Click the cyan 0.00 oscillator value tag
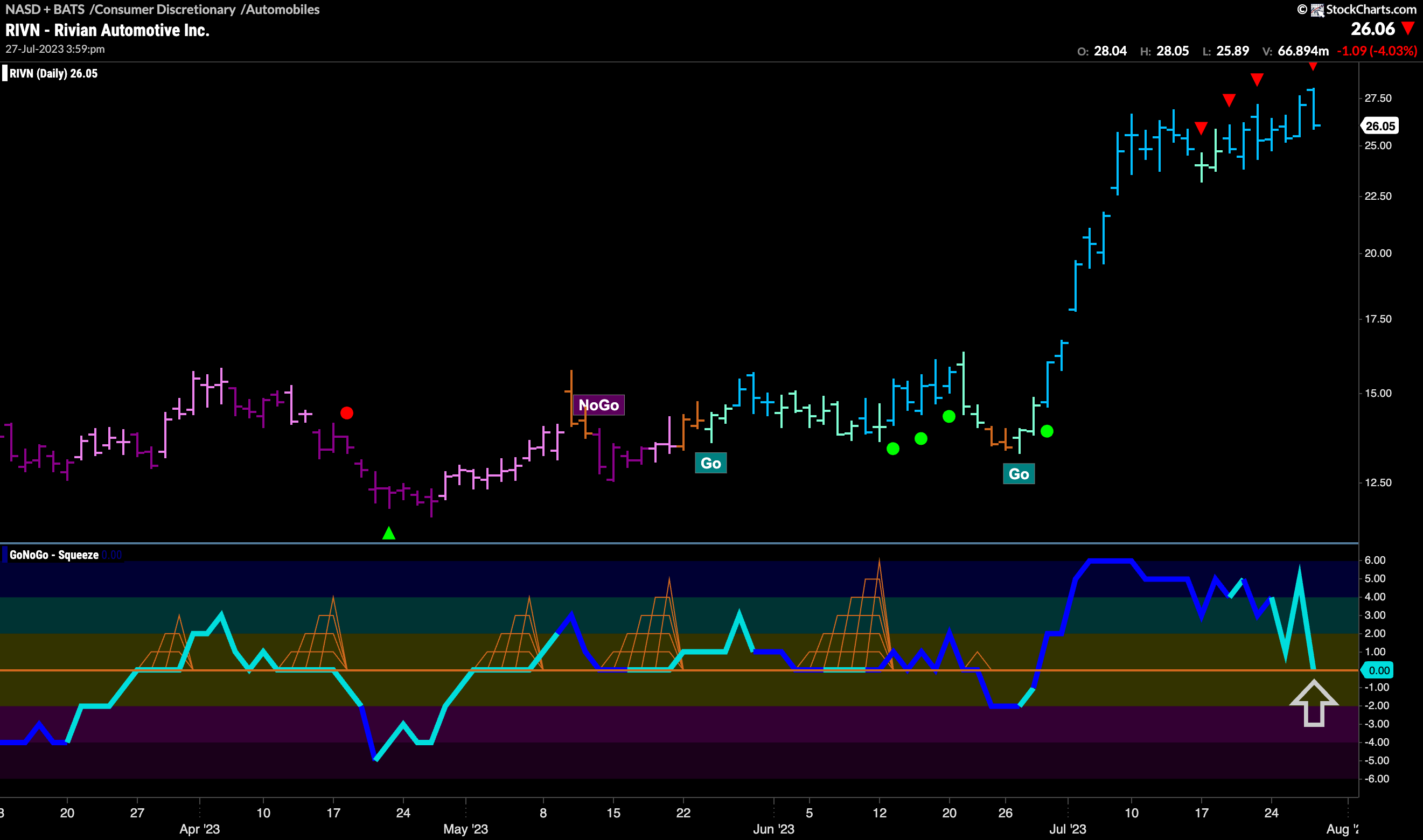Image resolution: width=1423 pixels, height=840 pixels. pos(1378,670)
